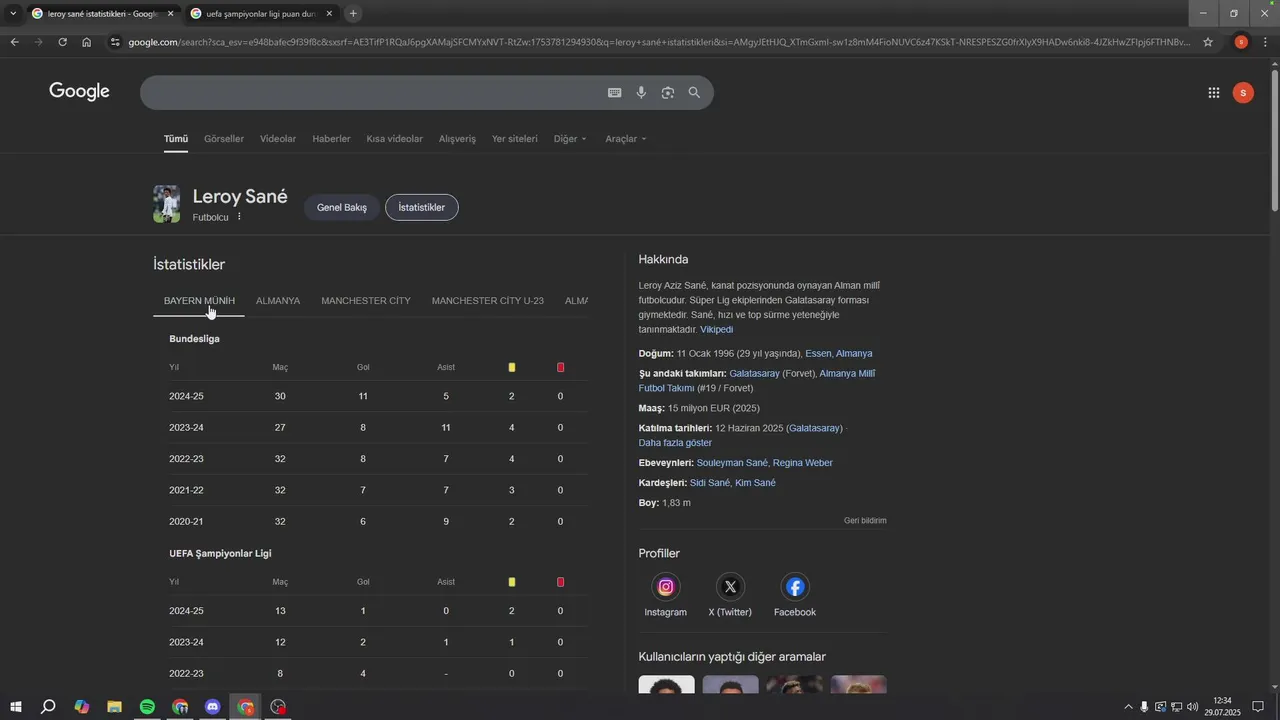This screenshot has height=720, width=1280.
Task: Expand the Araçlar dropdown
Action: (626, 139)
